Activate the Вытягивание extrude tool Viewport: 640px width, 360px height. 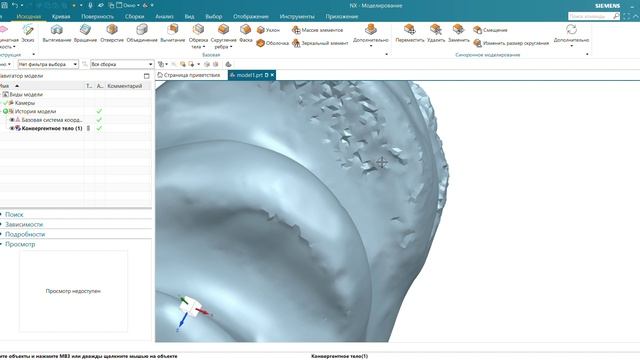click(57, 33)
